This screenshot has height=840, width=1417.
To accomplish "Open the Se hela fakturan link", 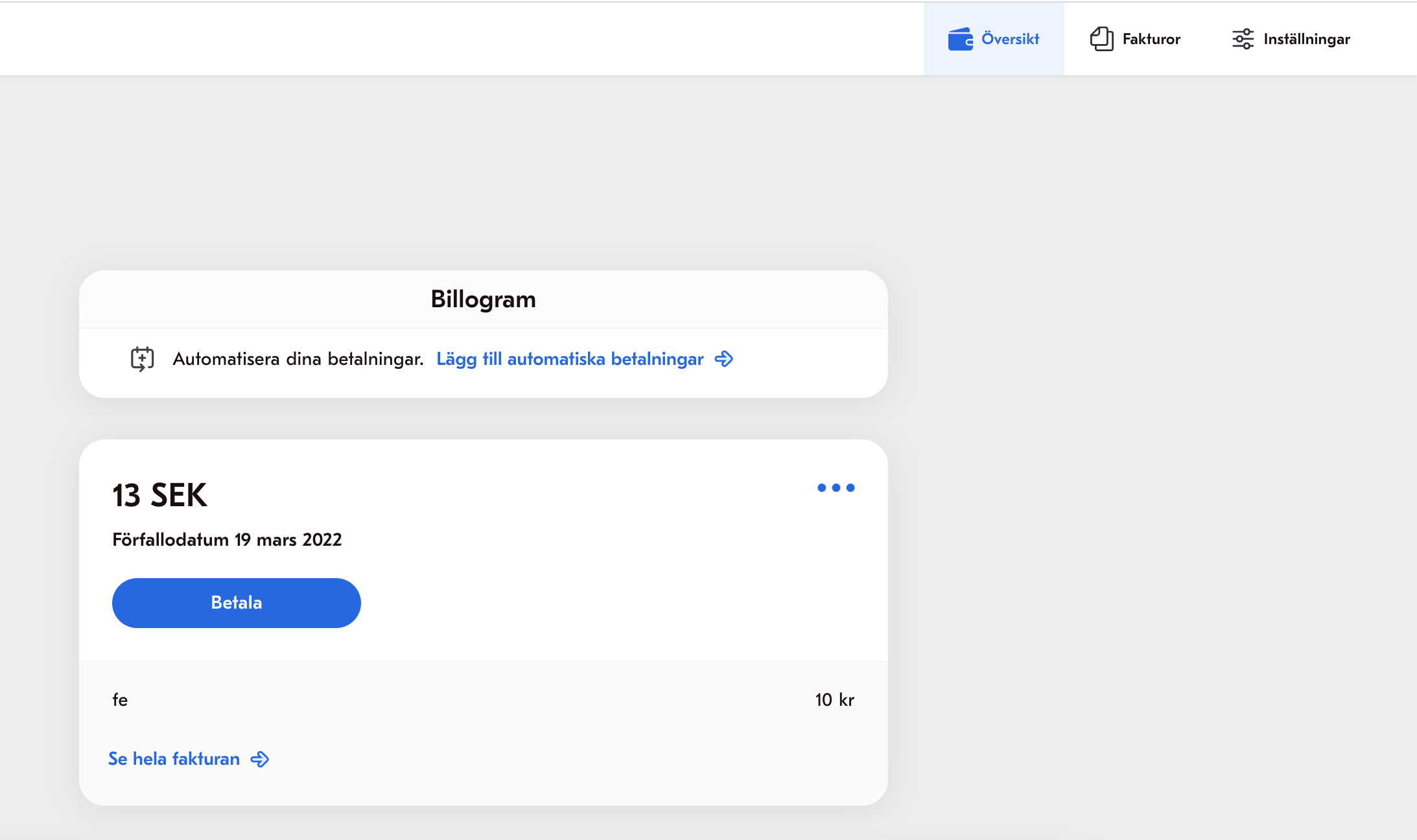I will pyautogui.click(x=174, y=758).
